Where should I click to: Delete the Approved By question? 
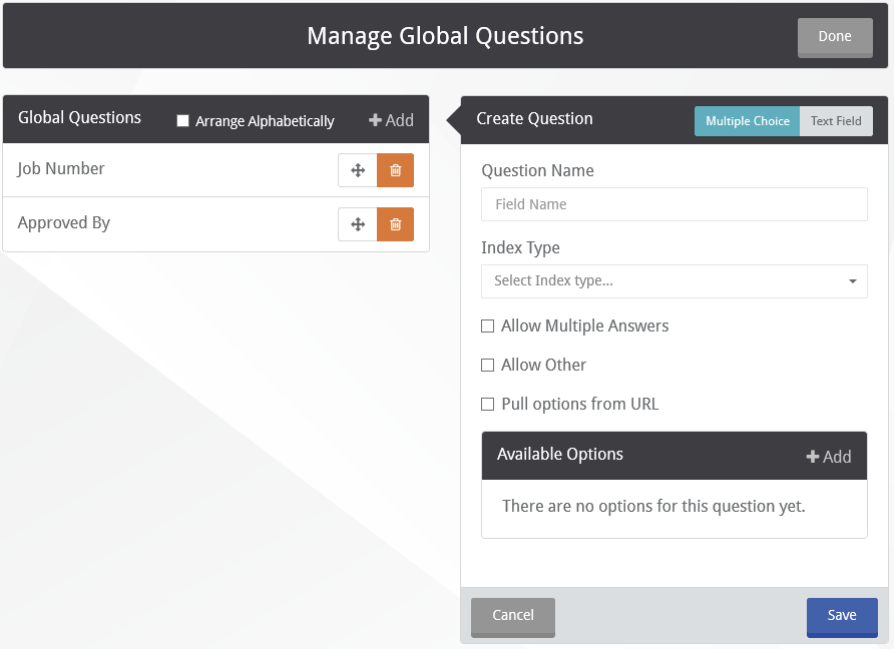tap(395, 224)
